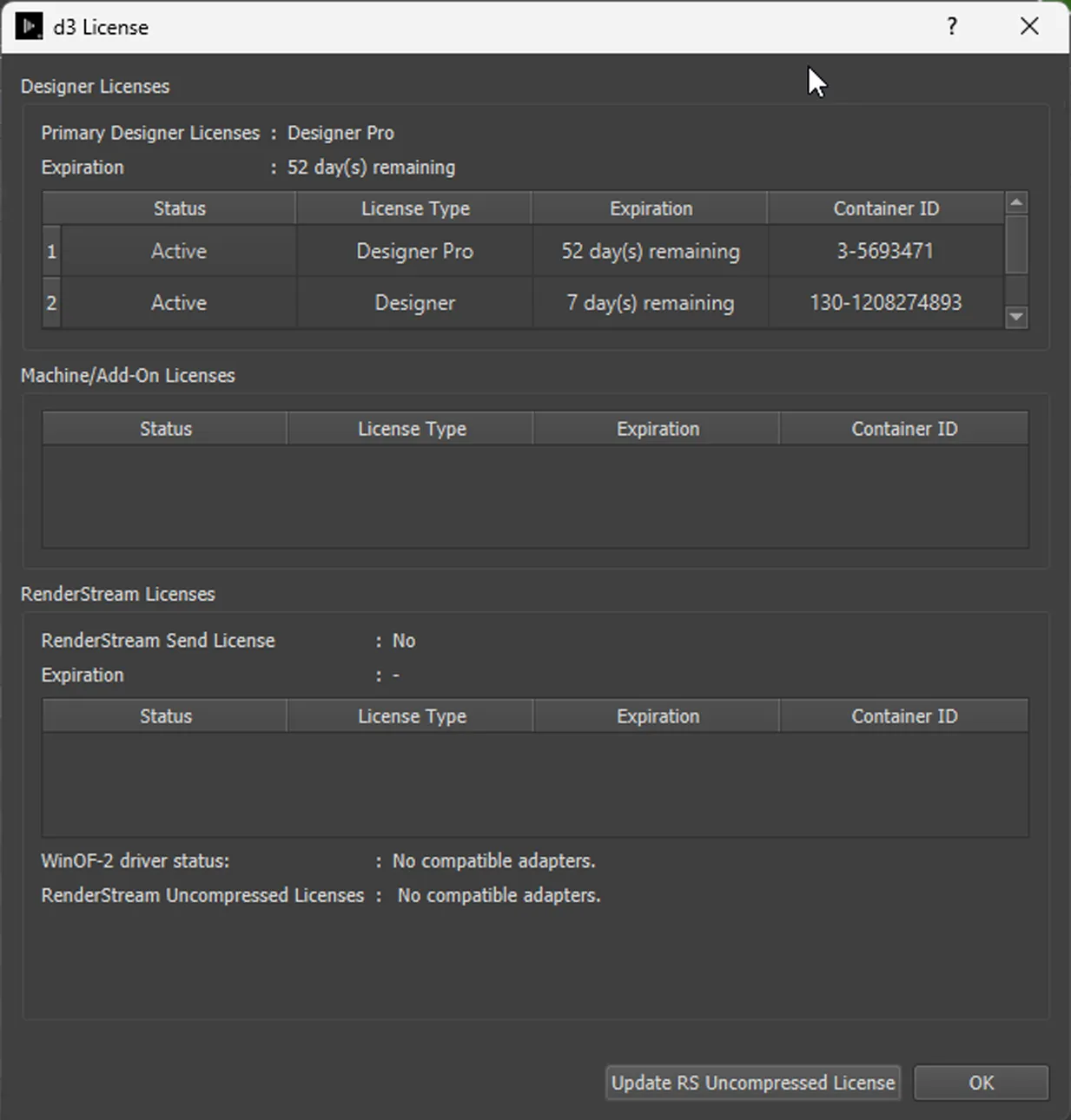Click the Designer Licenses table scrollbar thumb
The height and width of the screenshot is (1120, 1071).
coord(1016,246)
